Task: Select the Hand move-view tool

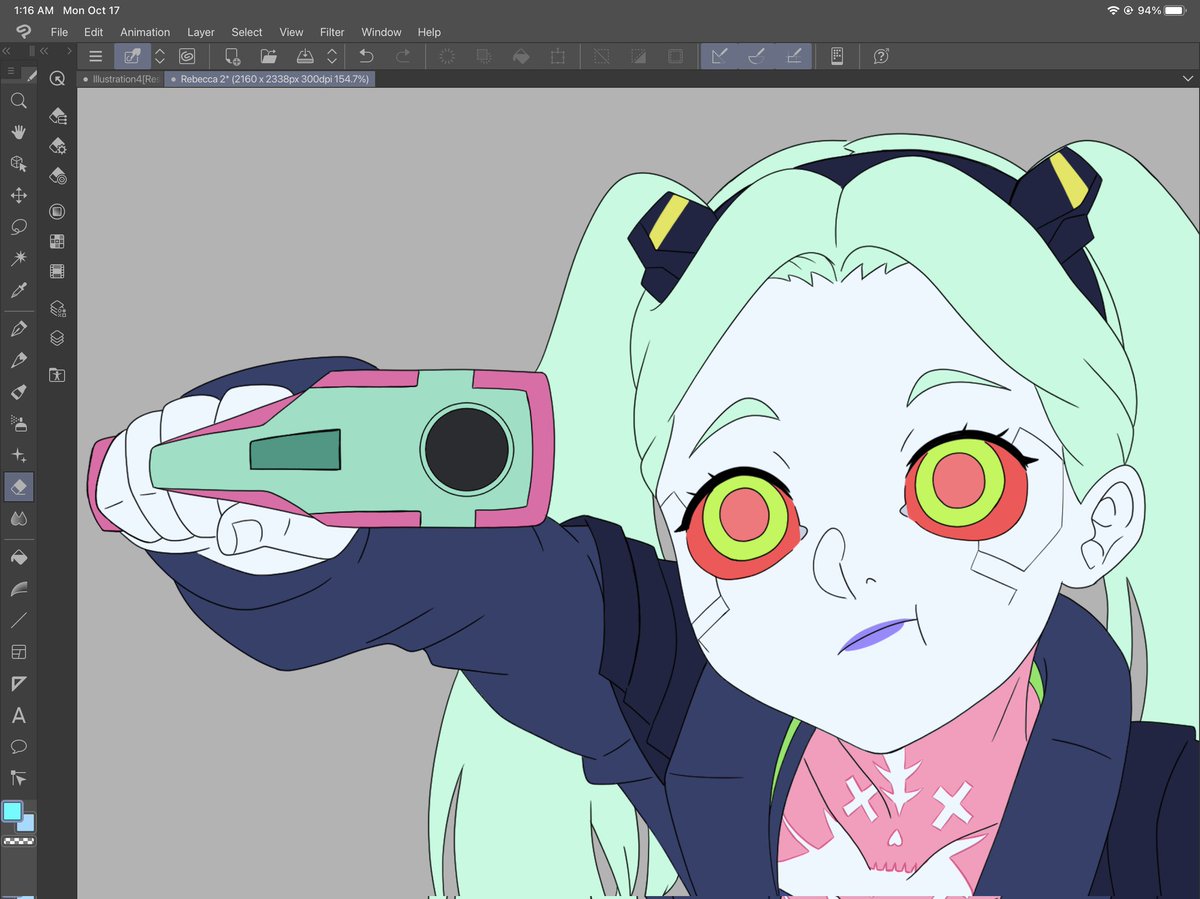Action: (x=18, y=132)
